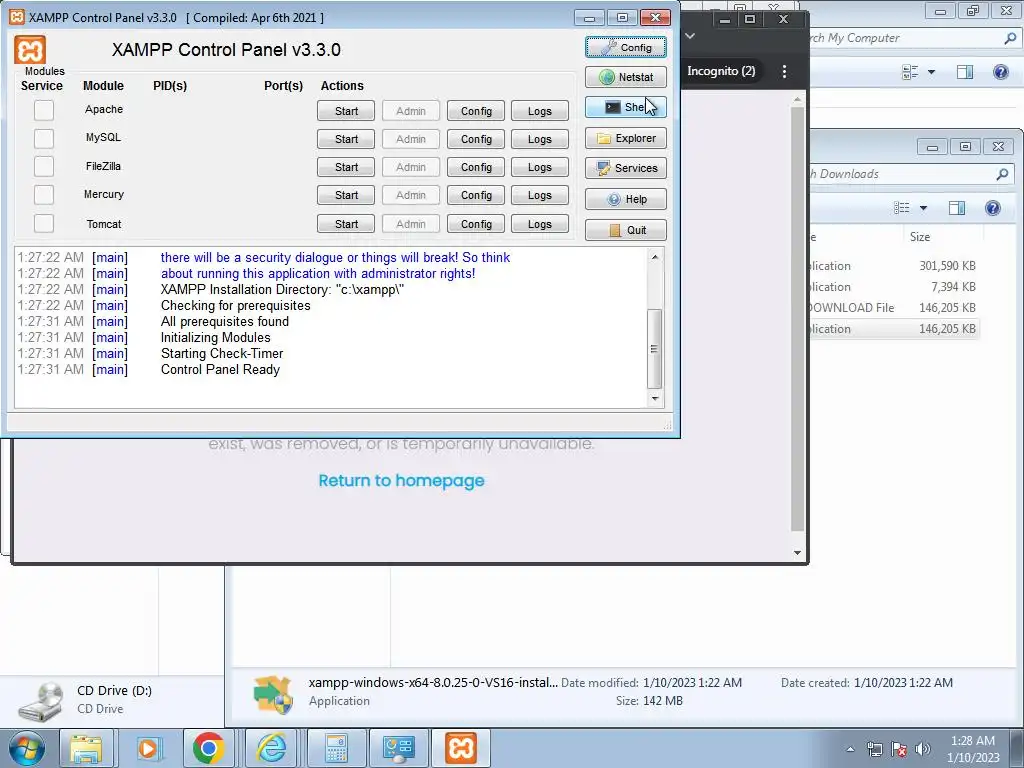The height and width of the screenshot is (768, 1024).
Task: Click log scrollbar down arrow
Action: coord(655,398)
